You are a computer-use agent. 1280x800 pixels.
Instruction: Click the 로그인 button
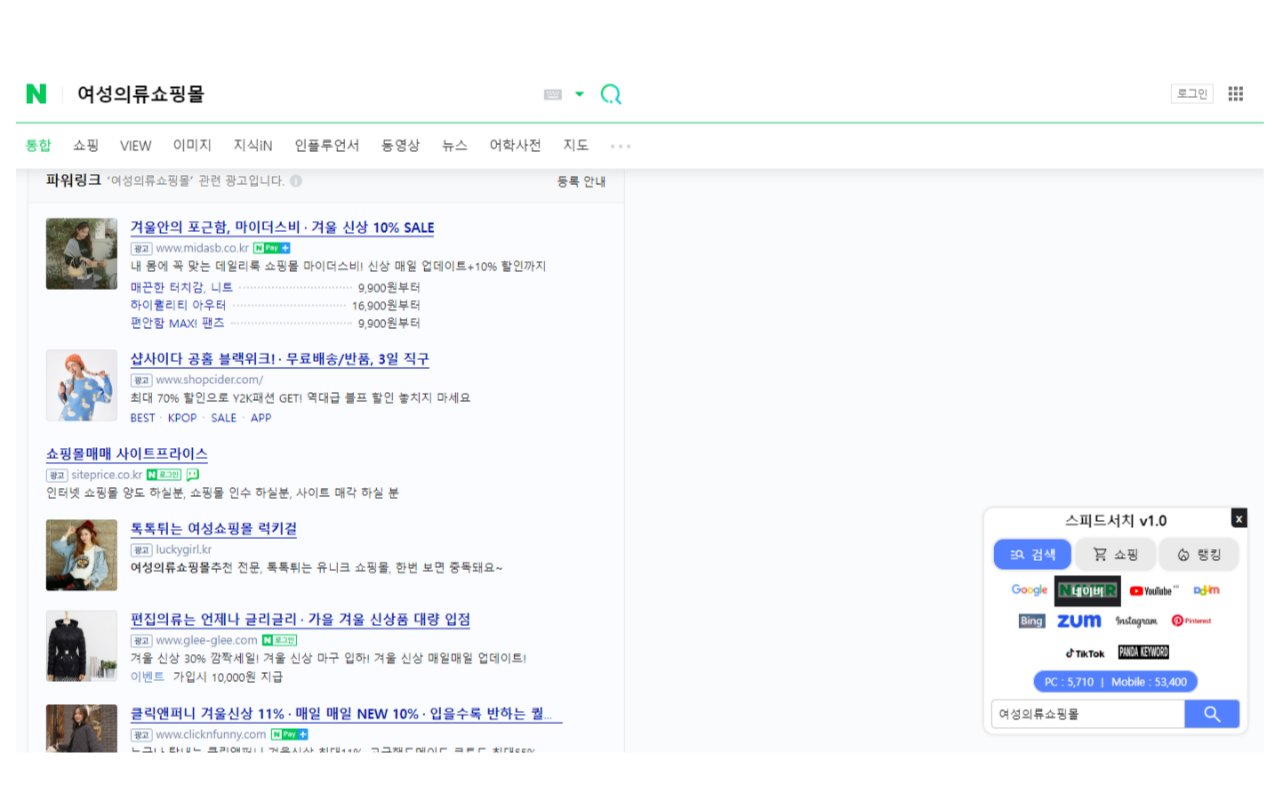pyautogui.click(x=1192, y=92)
